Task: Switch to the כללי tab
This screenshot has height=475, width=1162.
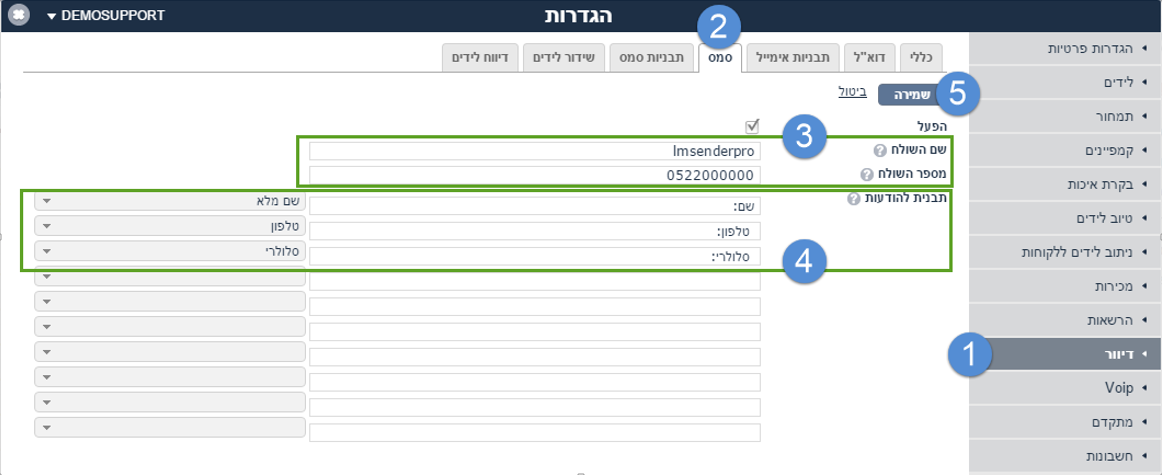Action: (x=921, y=57)
